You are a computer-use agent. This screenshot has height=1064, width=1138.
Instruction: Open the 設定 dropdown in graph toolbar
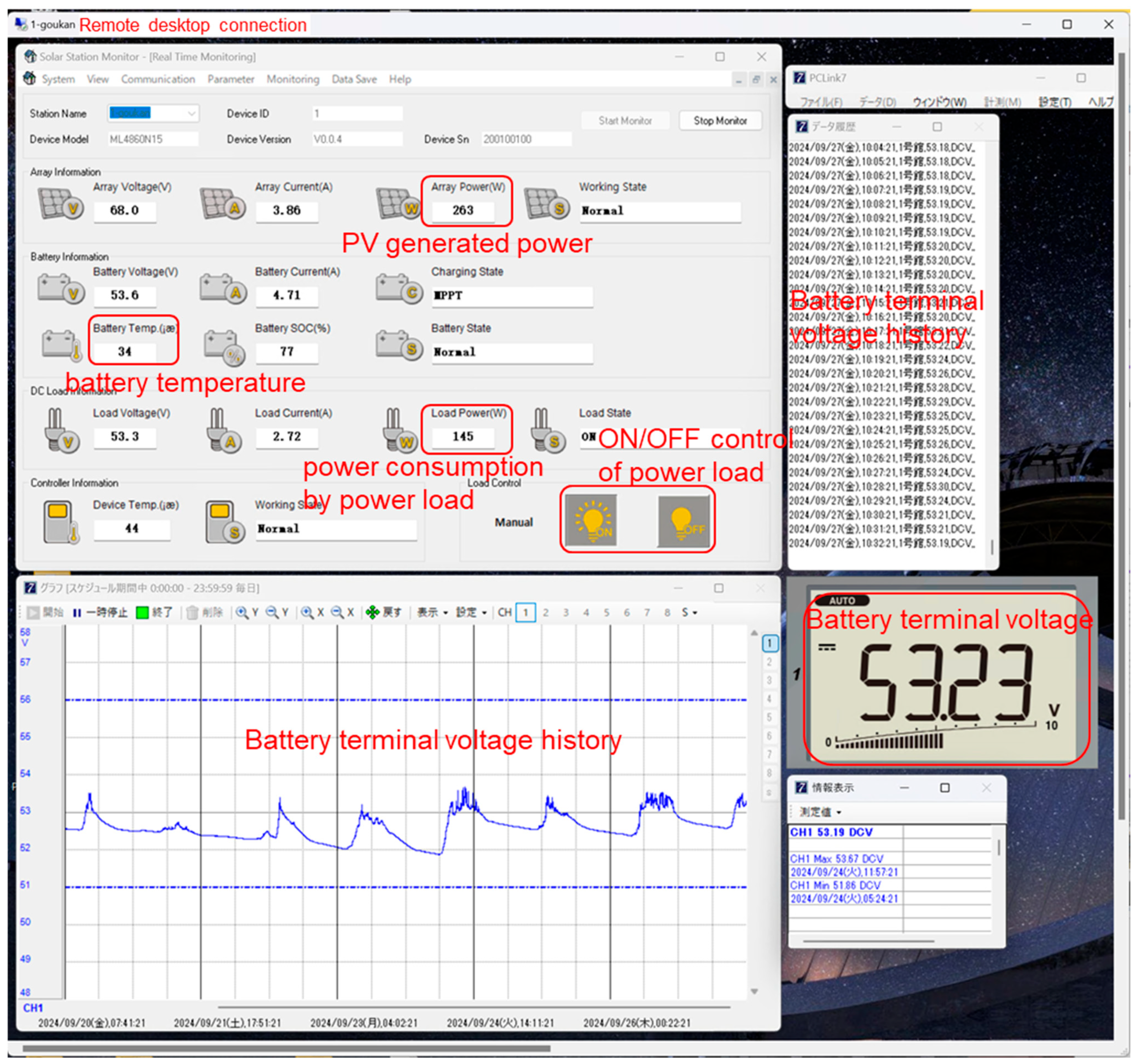471,612
